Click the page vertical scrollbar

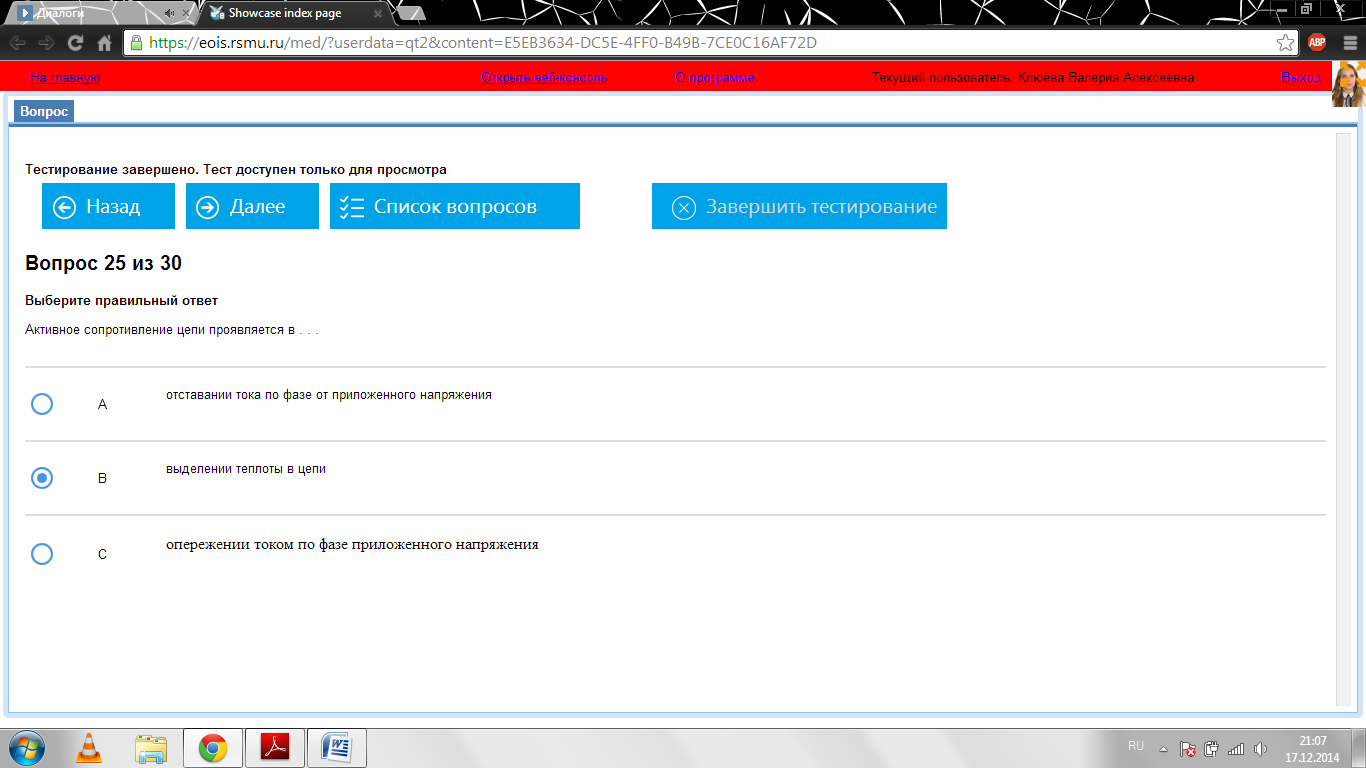pyautogui.click(x=1343, y=419)
